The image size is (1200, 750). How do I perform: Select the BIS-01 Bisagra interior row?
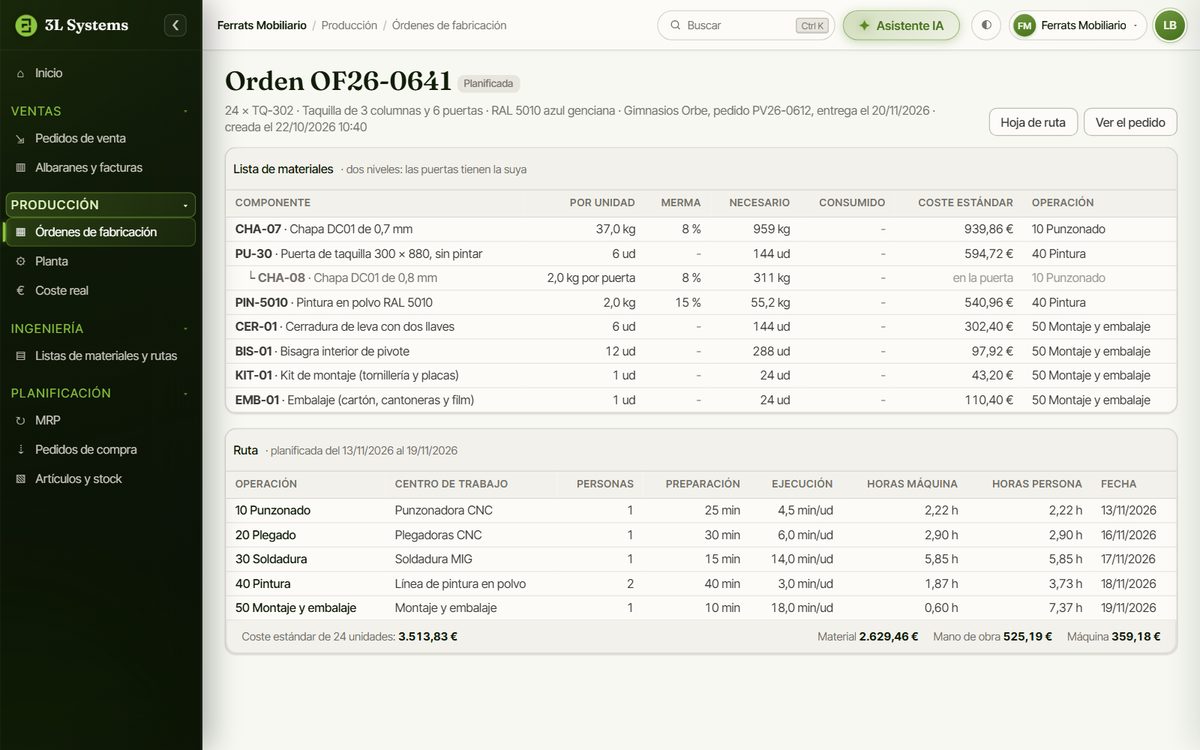(701, 351)
